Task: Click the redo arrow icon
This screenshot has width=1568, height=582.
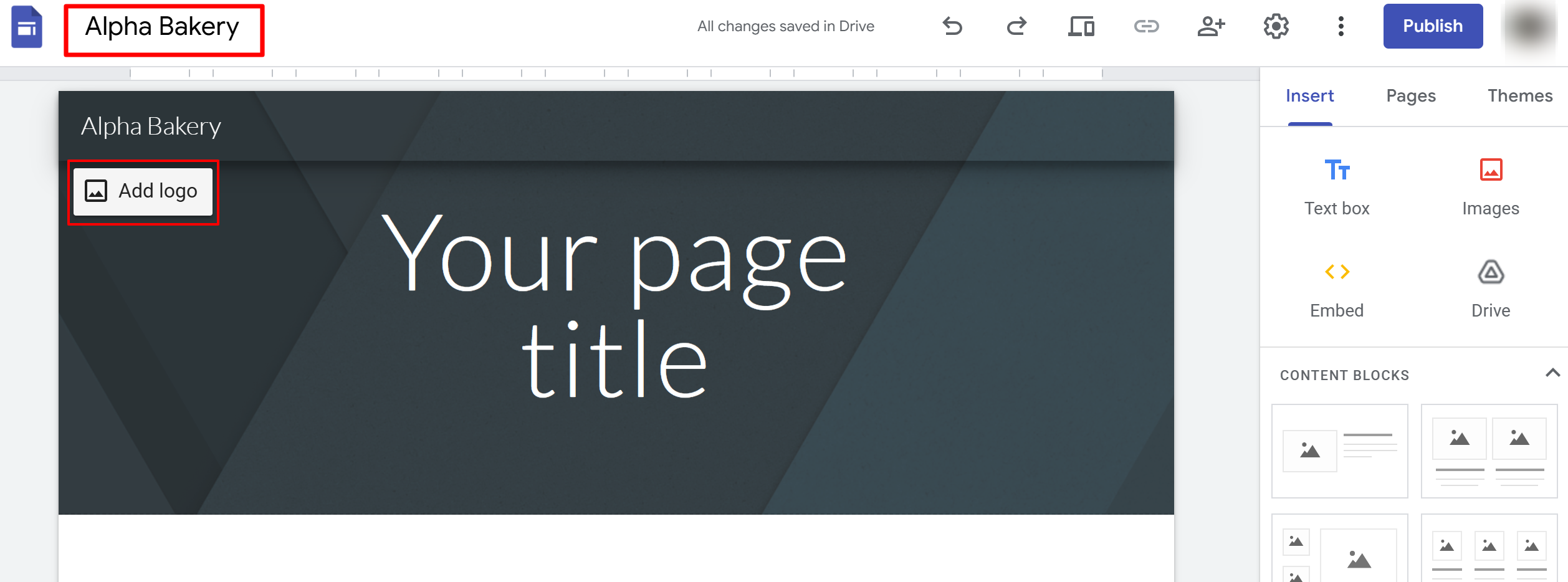Action: click(1016, 26)
